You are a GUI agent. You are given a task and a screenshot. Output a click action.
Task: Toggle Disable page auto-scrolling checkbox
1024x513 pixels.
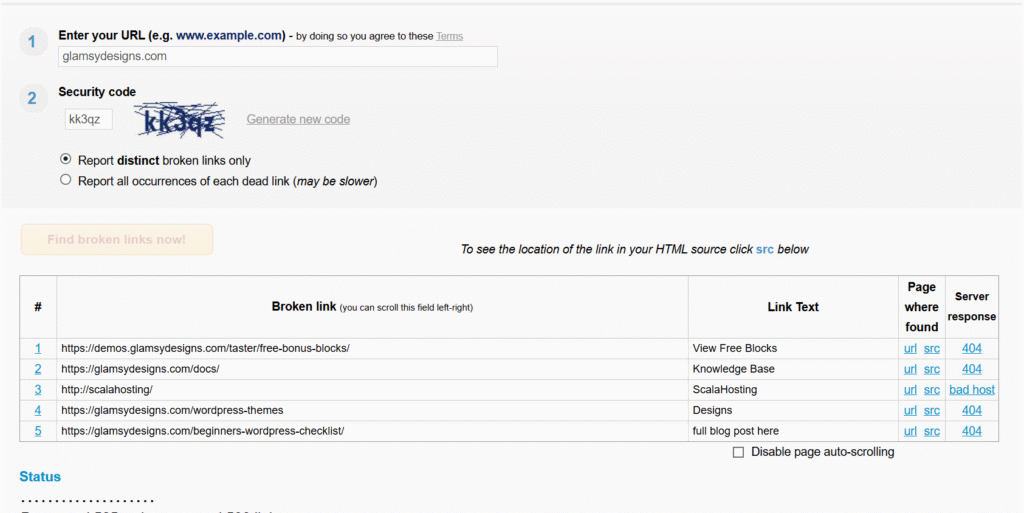pos(738,452)
